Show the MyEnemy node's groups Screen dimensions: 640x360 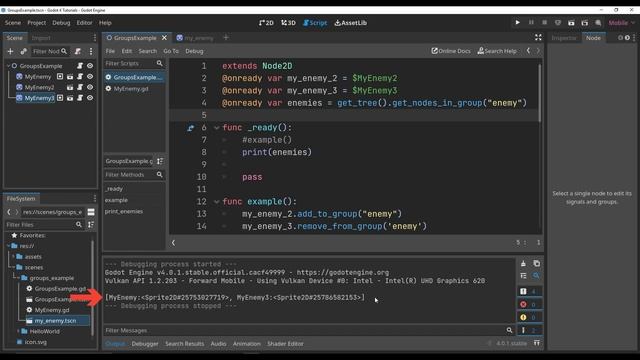point(60,76)
